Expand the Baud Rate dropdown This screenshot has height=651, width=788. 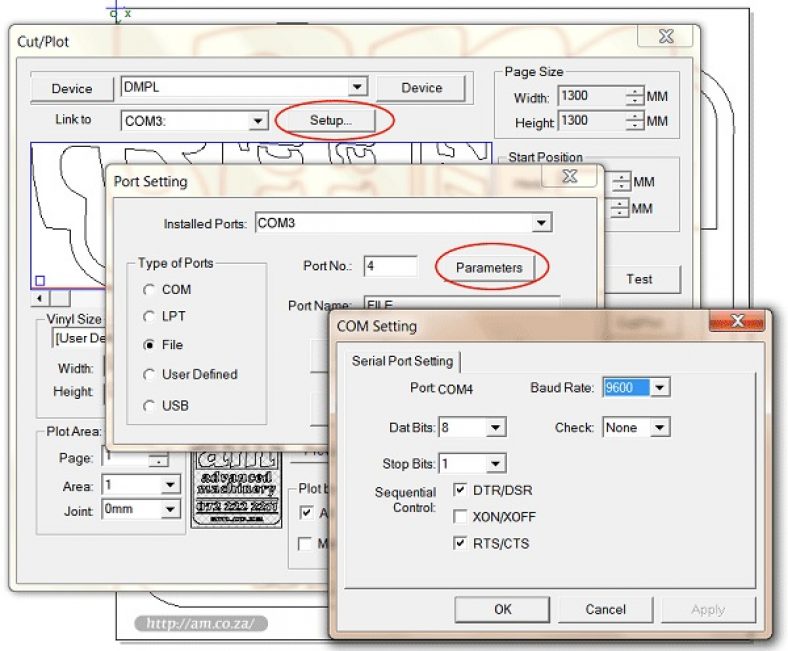point(660,388)
